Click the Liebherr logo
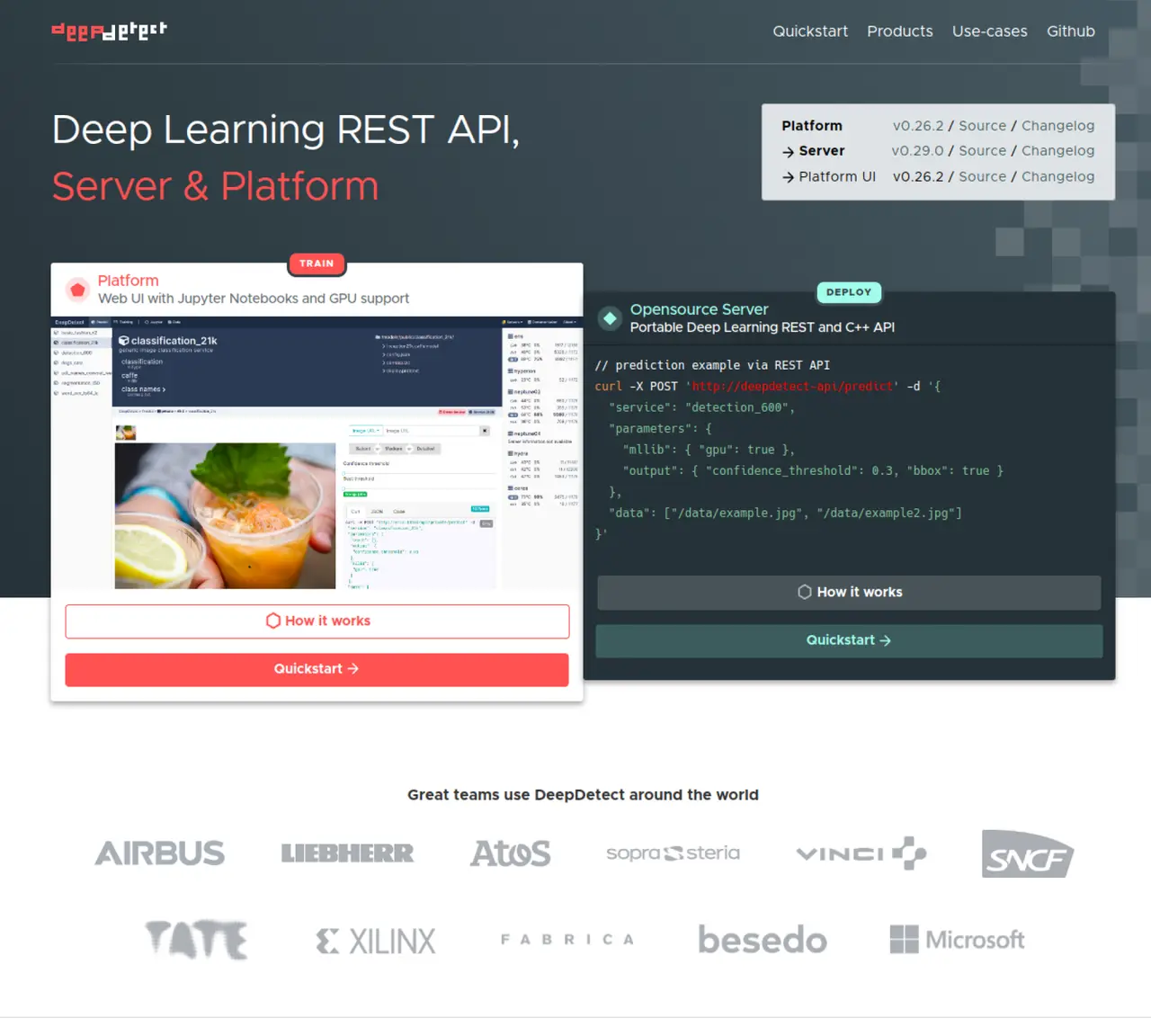The image size is (1151, 1036). point(347,853)
